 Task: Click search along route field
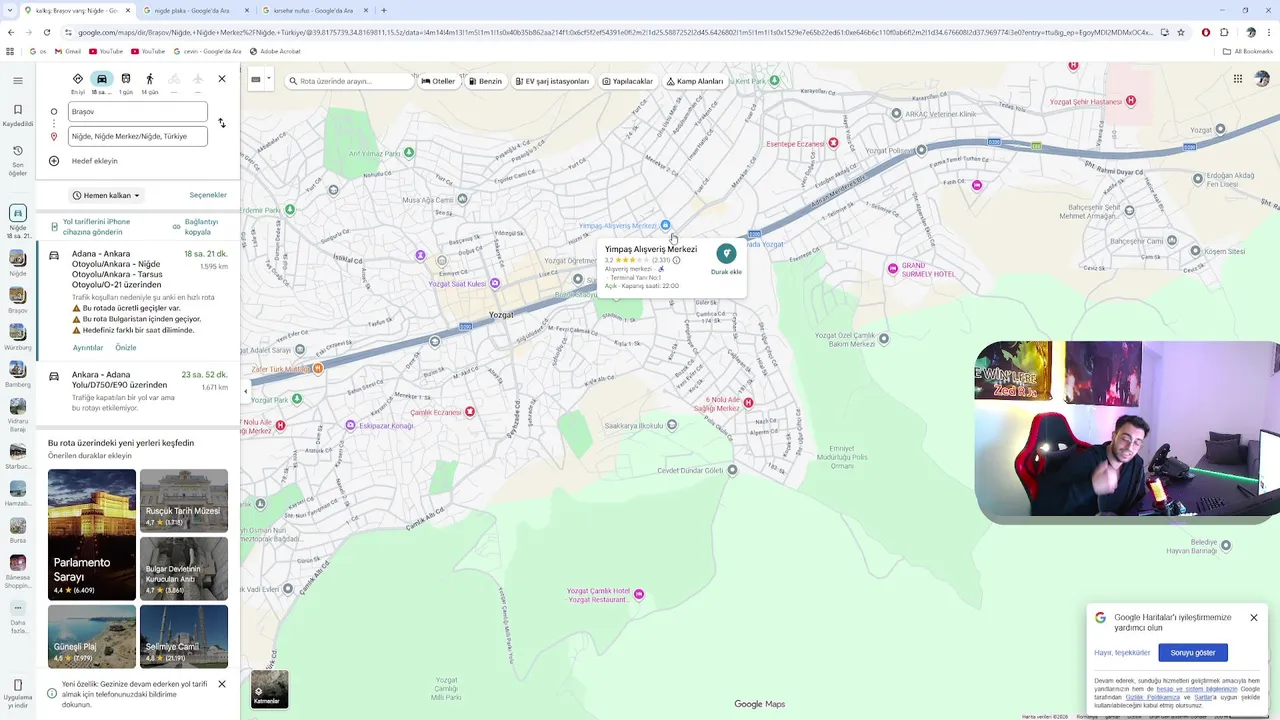point(349,81)
